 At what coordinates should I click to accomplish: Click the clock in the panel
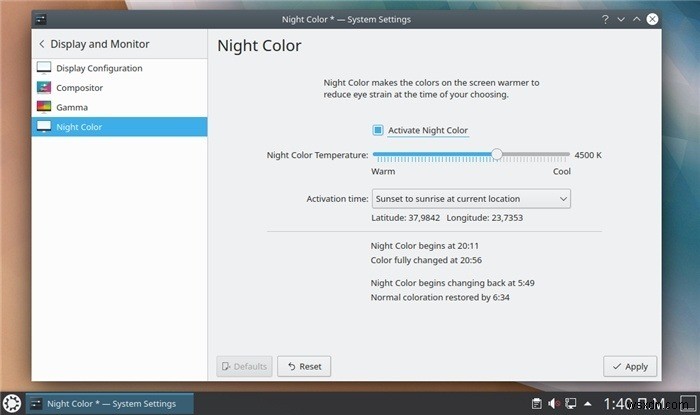pyautogui.click(x=638, y=404)
